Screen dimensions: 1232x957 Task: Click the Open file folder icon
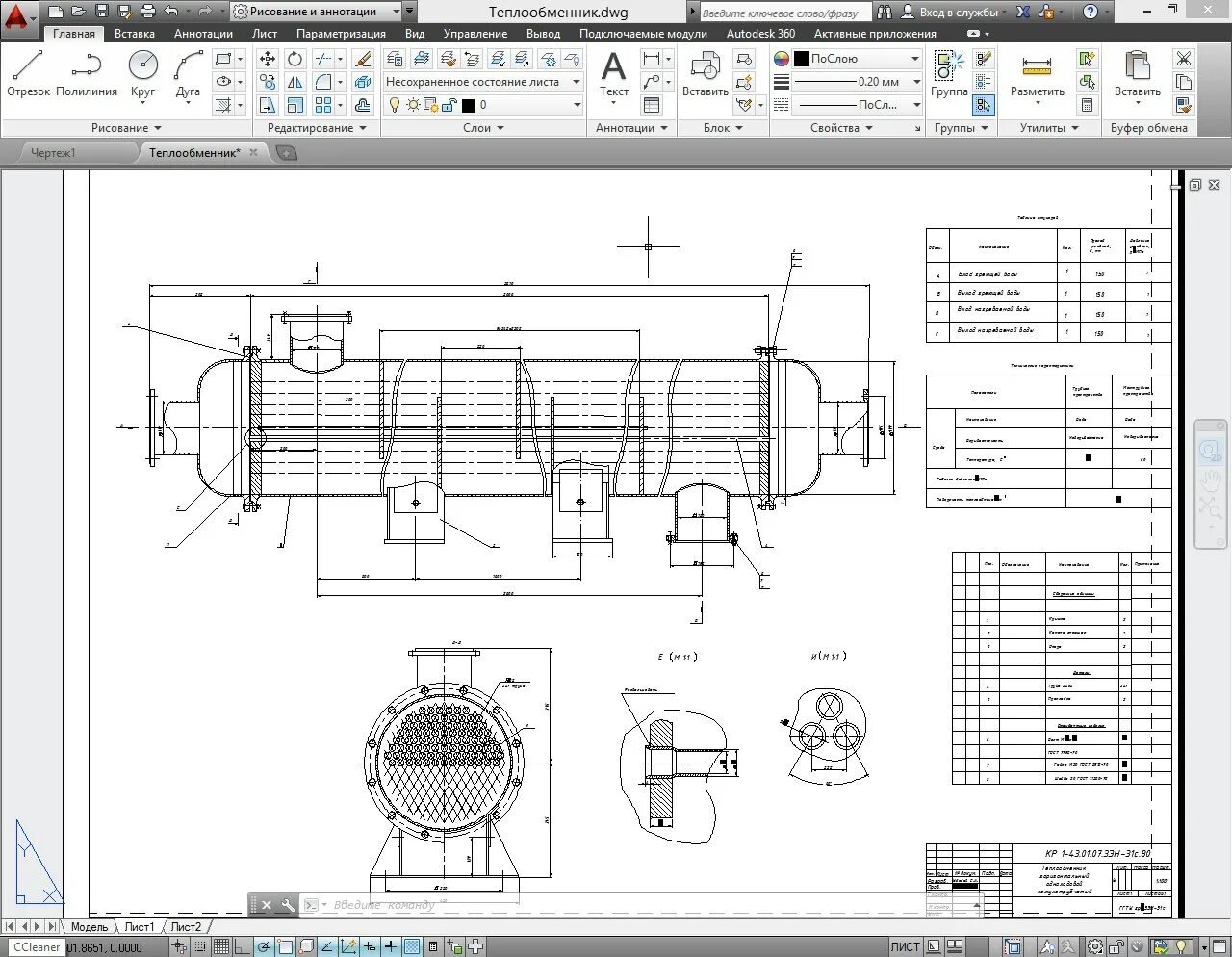click(78, 12)
